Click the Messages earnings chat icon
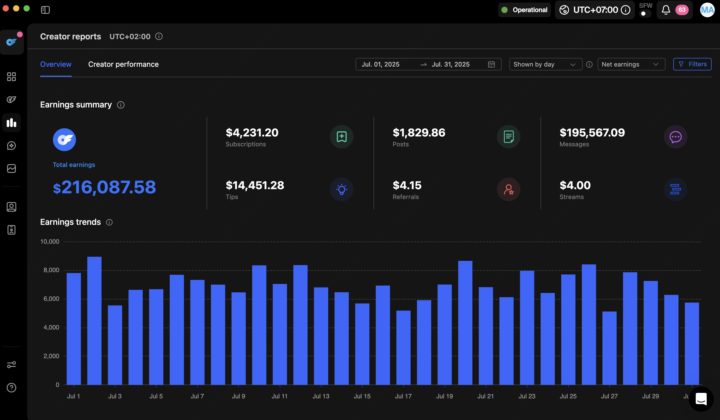Viewport: 720px width, 420px height. 675,137
